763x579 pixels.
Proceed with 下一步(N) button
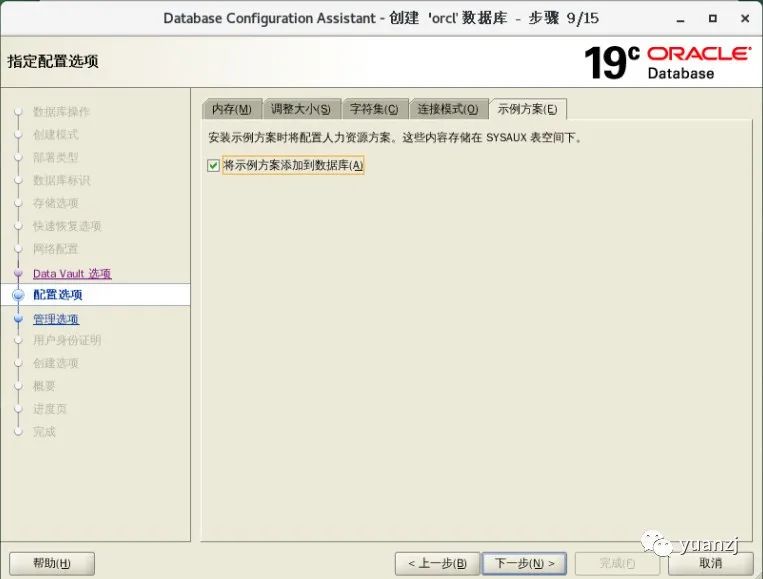524,563
